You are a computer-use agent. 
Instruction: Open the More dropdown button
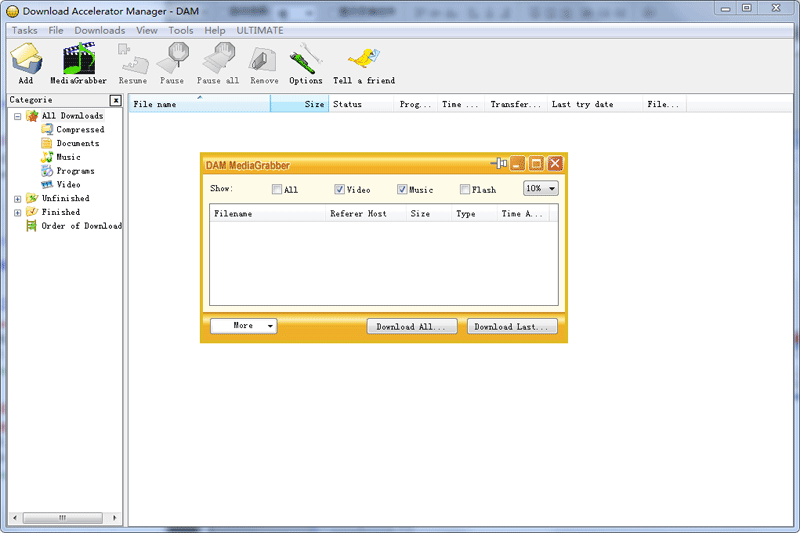click(x=244, y=326)
